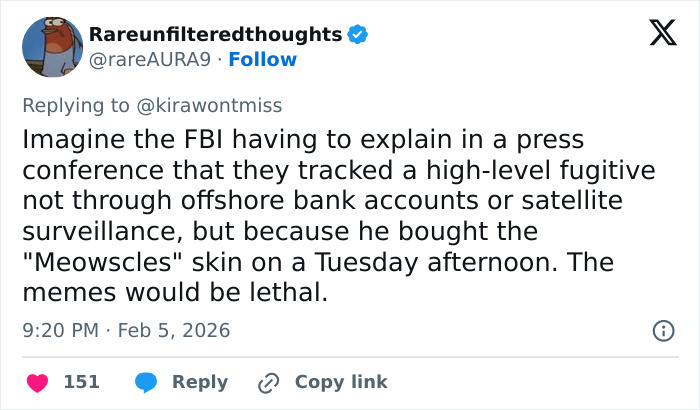Open the Rareunfilteredthoughts profile avatar
This screenshot has width=700, height=410.
51,47
